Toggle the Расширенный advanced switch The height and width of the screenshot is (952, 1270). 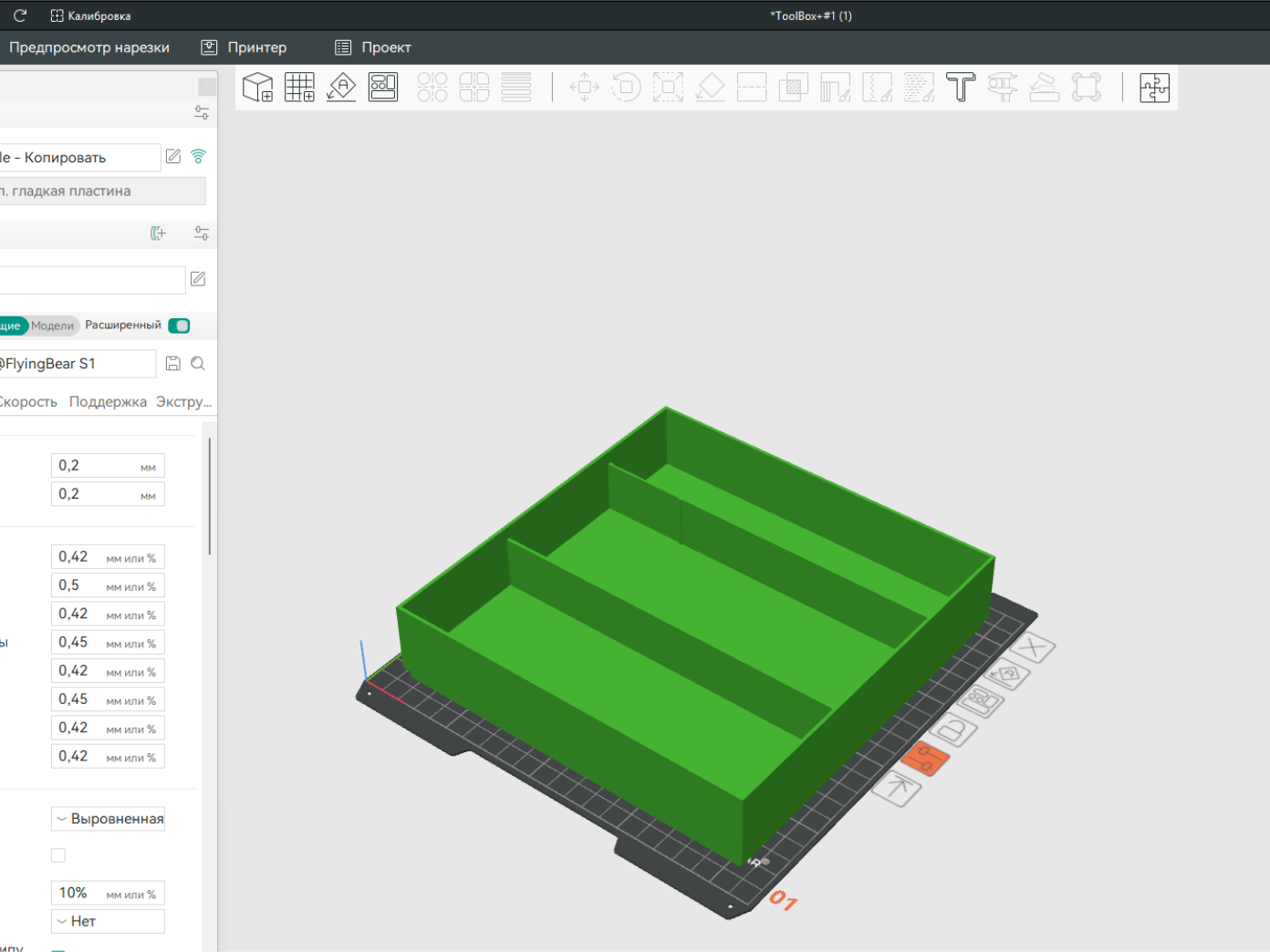179,326
